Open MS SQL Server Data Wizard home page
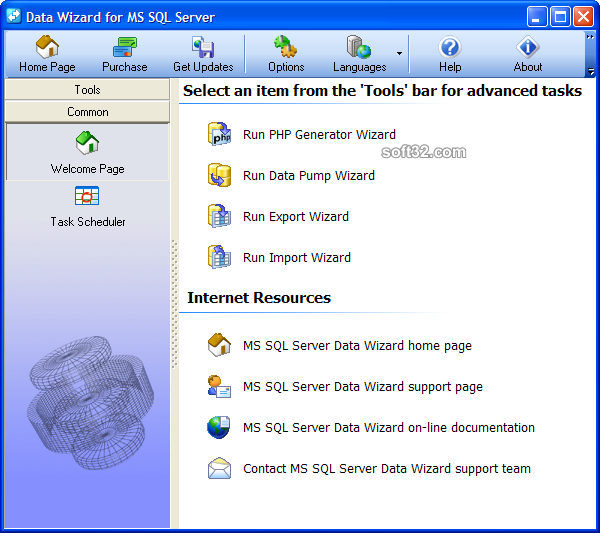 coord(357,346)
